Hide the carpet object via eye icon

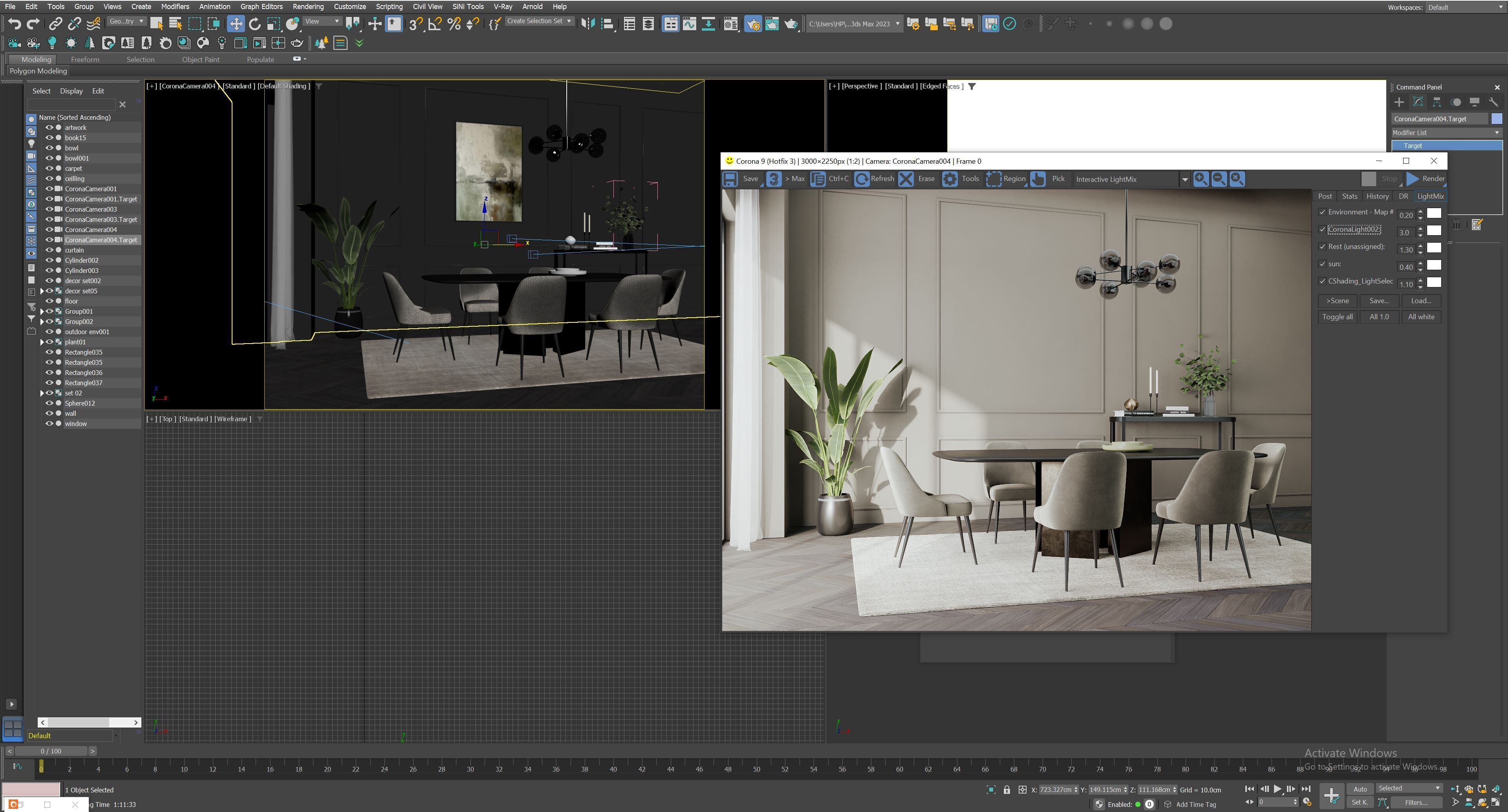49,168
